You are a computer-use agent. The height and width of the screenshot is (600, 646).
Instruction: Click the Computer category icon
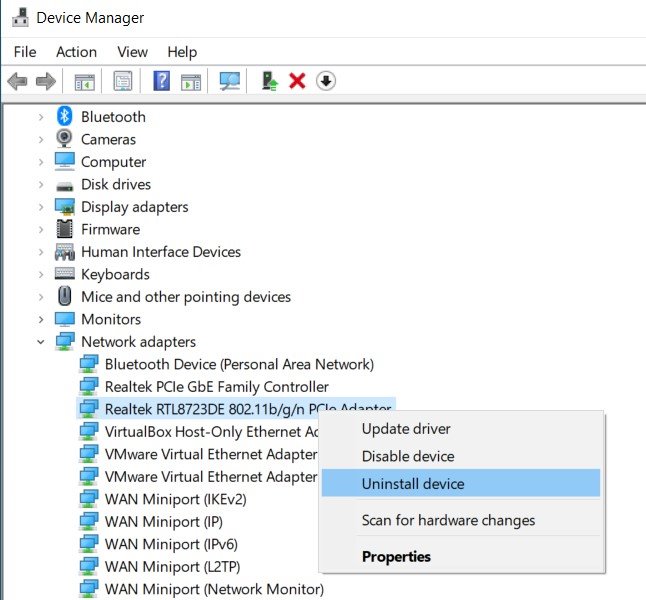(x=65, y=161)
